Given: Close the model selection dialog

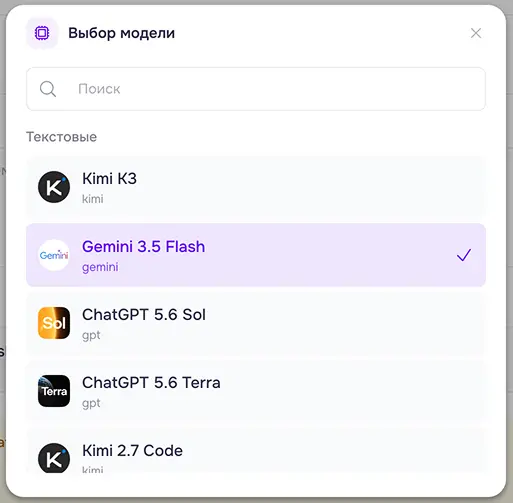Looking at the screenshot, I should pyautogui.click(x=476, y=33).
